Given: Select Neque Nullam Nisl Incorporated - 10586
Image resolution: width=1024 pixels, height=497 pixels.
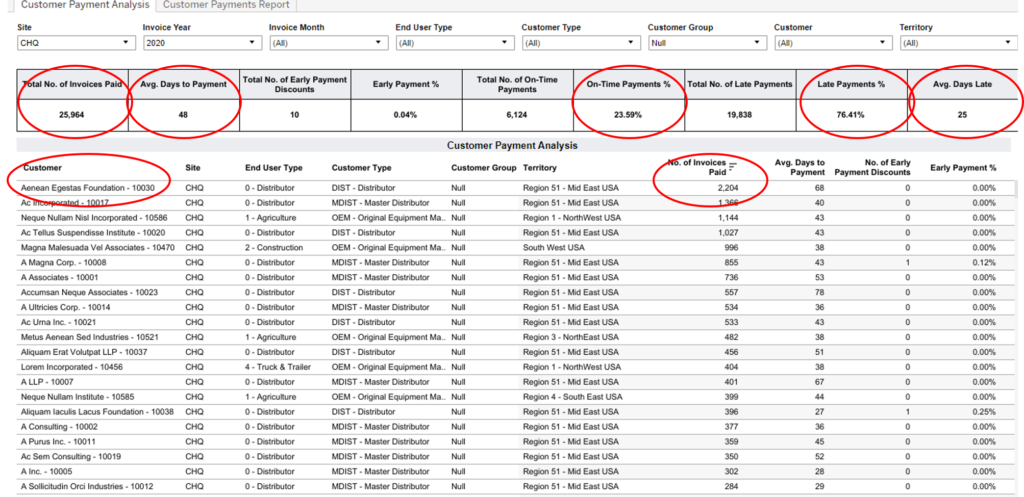Looking at the screenshot, I should 93,217.
